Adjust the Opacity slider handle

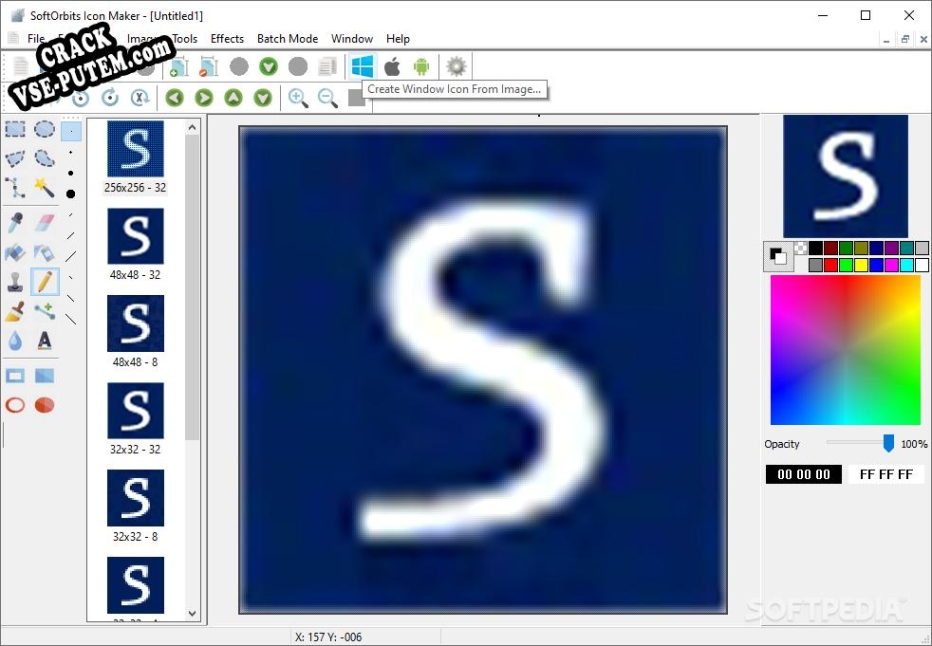pyautogui.click(x=888, y=443)
